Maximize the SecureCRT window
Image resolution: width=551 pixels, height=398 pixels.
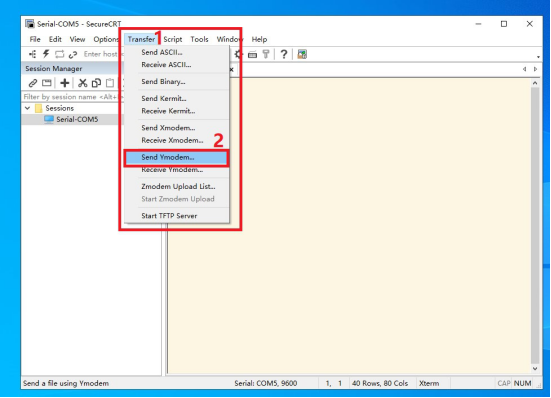pos(504,24)
